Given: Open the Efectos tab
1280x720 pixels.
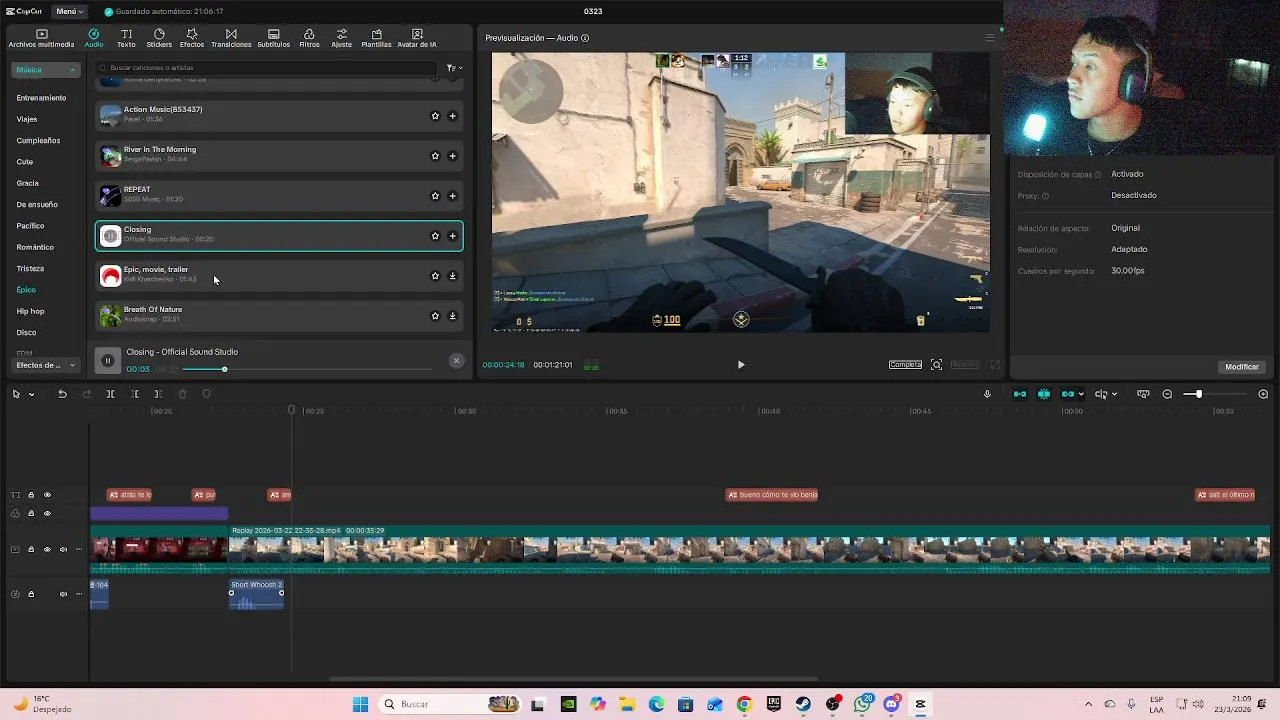Looking at the screenshot, I should pos(192,38).
